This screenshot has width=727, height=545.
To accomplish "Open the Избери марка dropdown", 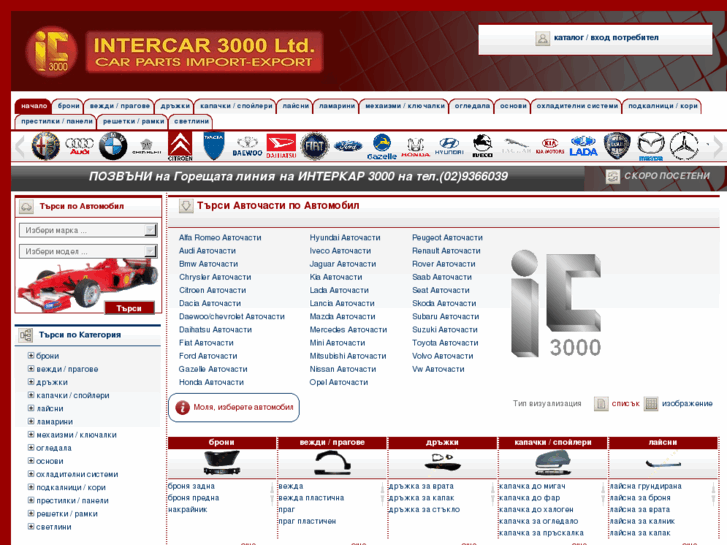I will pyautogui.click(x=88, y=230).
